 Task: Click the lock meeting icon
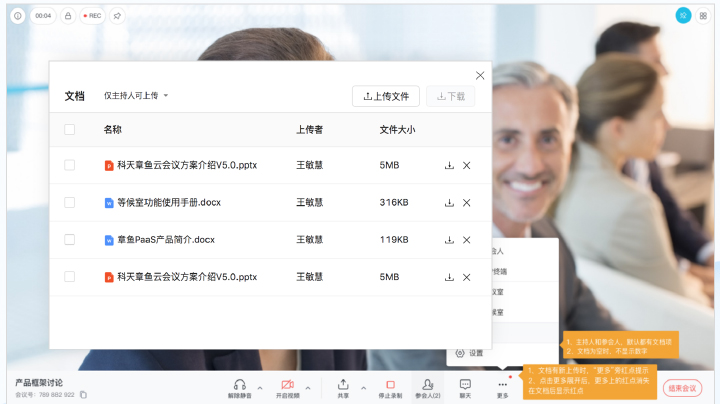click(x=68, y=16)
